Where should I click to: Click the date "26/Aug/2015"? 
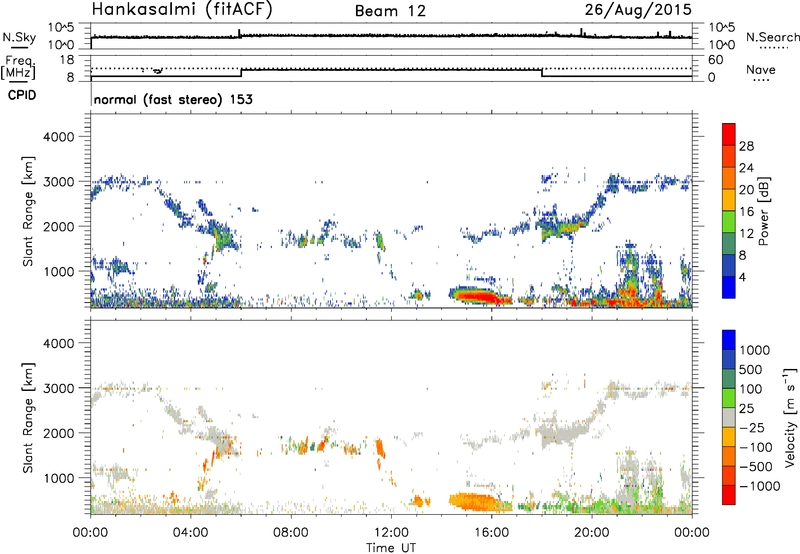tap(638, 9)
